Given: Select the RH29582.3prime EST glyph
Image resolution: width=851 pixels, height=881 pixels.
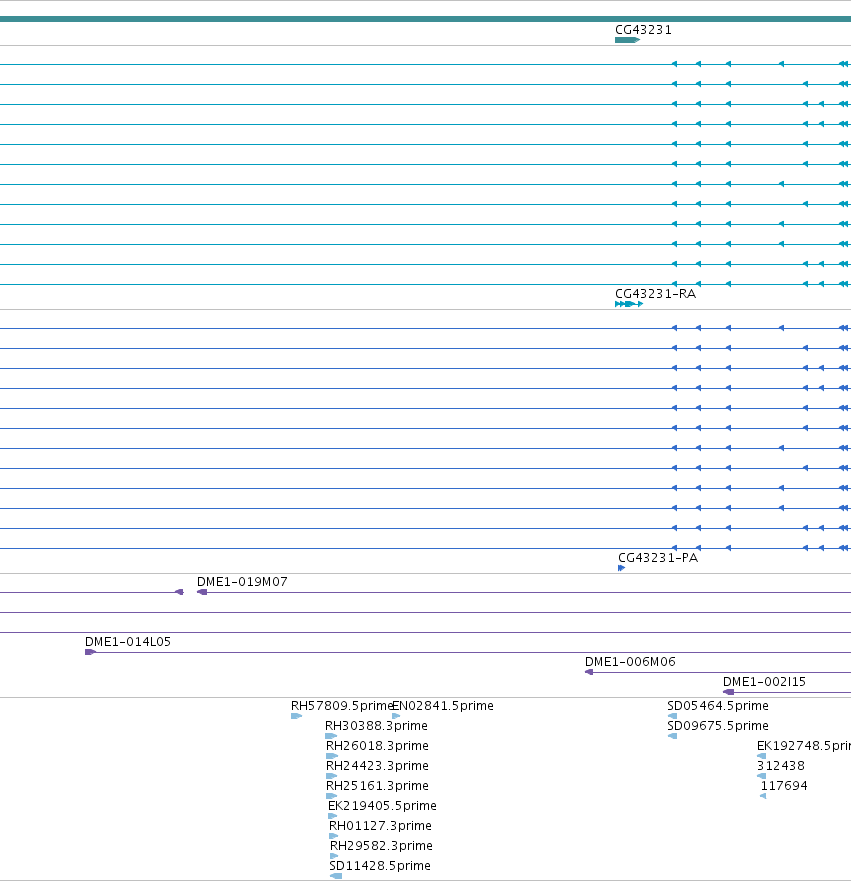Looking at the screenshot, I should (x=334, y=856).
